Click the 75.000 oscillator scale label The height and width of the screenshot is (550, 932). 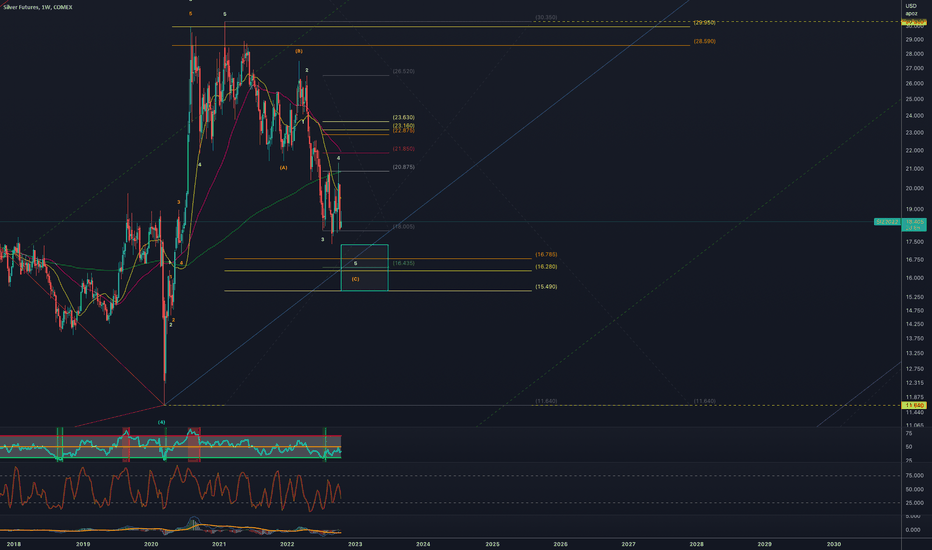click(x=914, y=476)
